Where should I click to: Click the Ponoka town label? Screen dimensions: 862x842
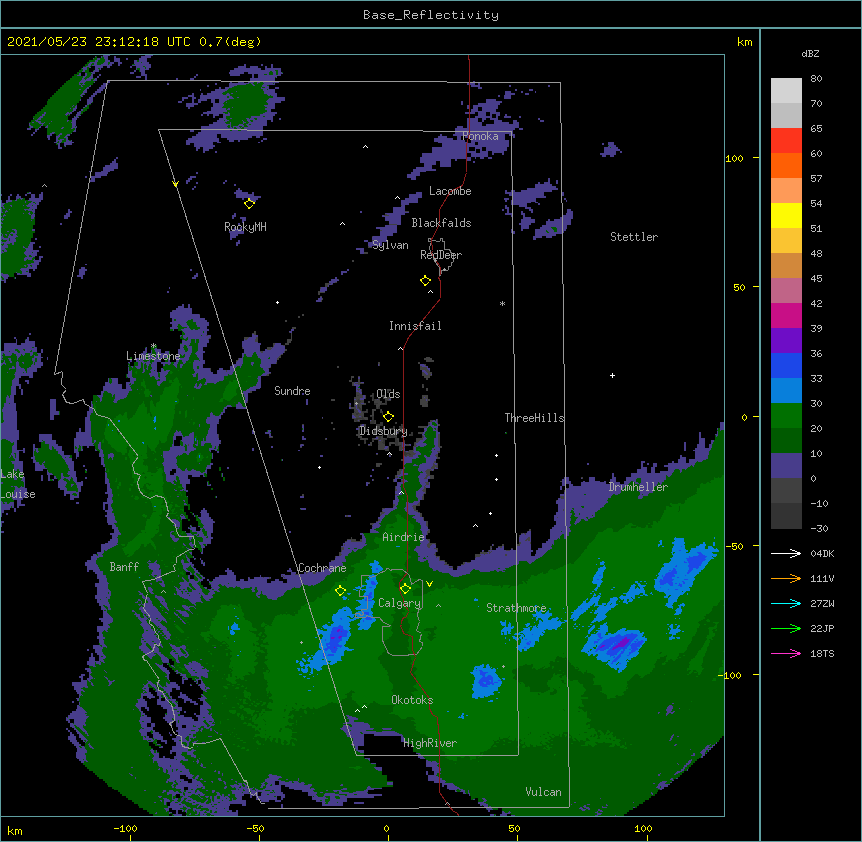(480, 136)
